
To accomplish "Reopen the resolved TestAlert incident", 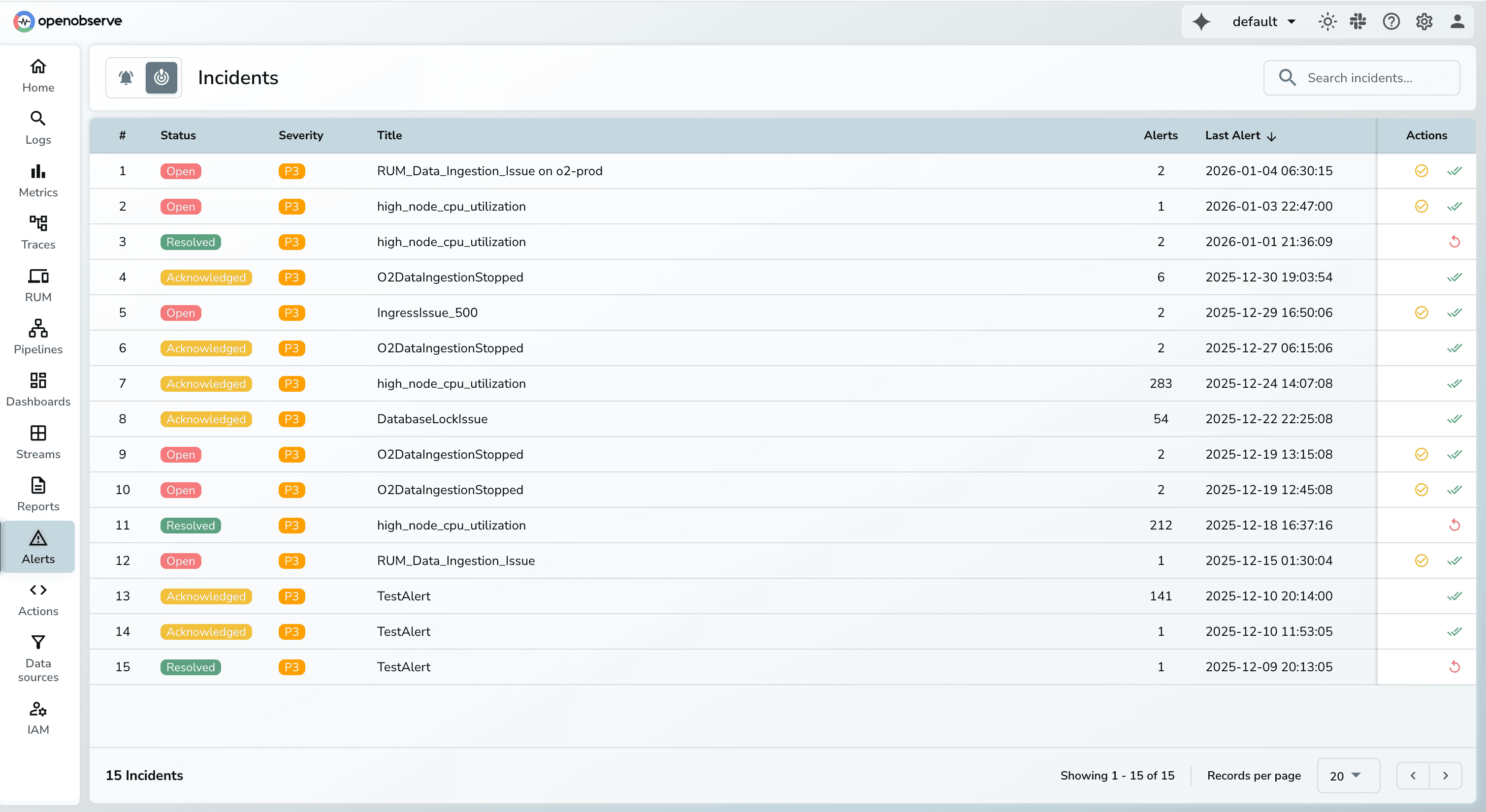I will click(x=1454, y=667).
